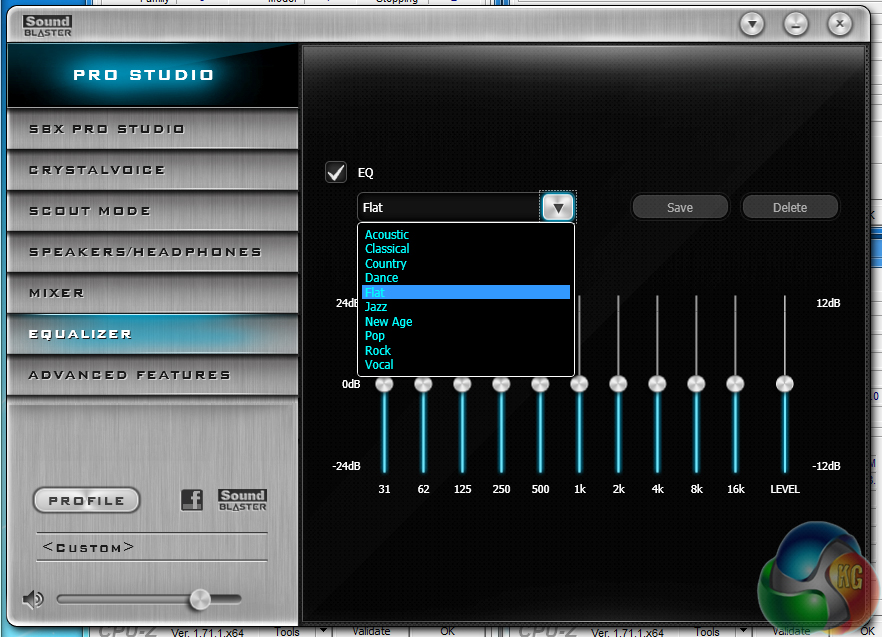Click the 62 Hz band slider knob
This screenshot has width=882, height=637.
423,384
